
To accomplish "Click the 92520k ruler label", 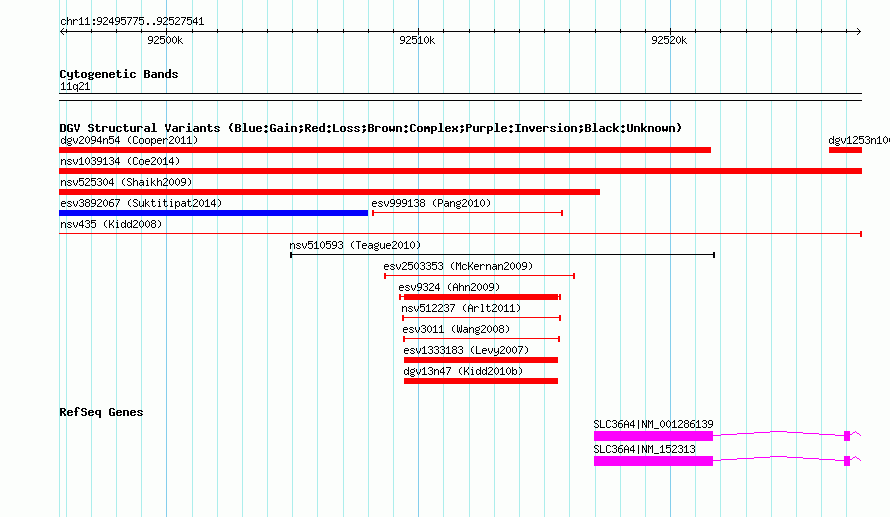I will pyautogui.click(x=669, y=40).
